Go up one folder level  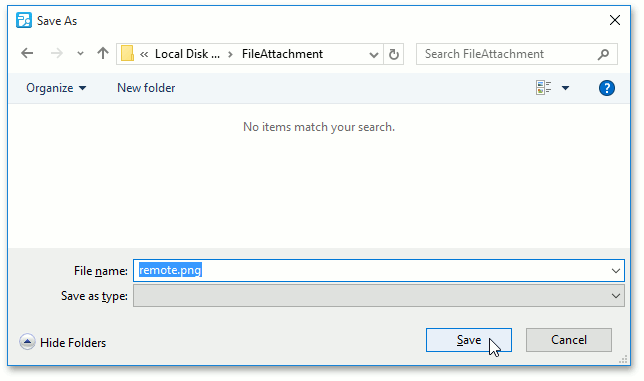(103, 53)
